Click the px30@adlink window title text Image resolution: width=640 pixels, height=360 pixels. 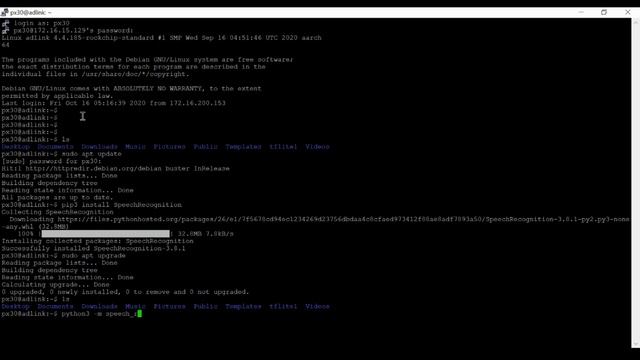tap(31, 13)
